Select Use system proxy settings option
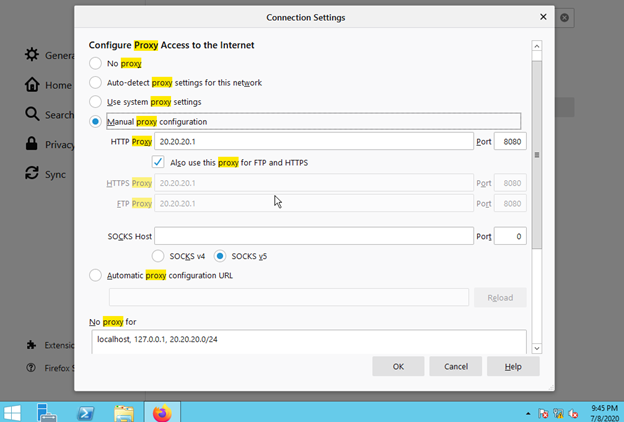The image size is (624, 422). 95,102
